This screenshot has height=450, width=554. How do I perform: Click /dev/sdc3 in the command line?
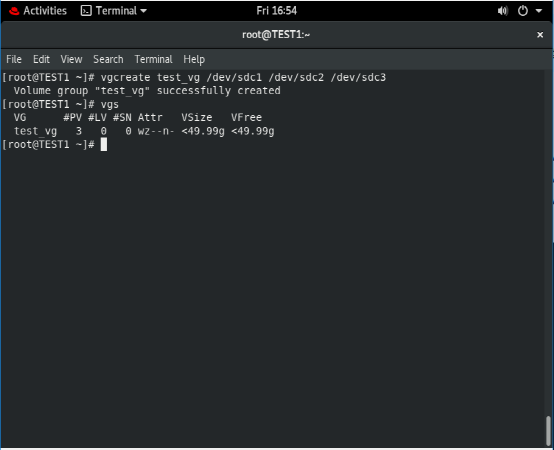coord(358,77)
